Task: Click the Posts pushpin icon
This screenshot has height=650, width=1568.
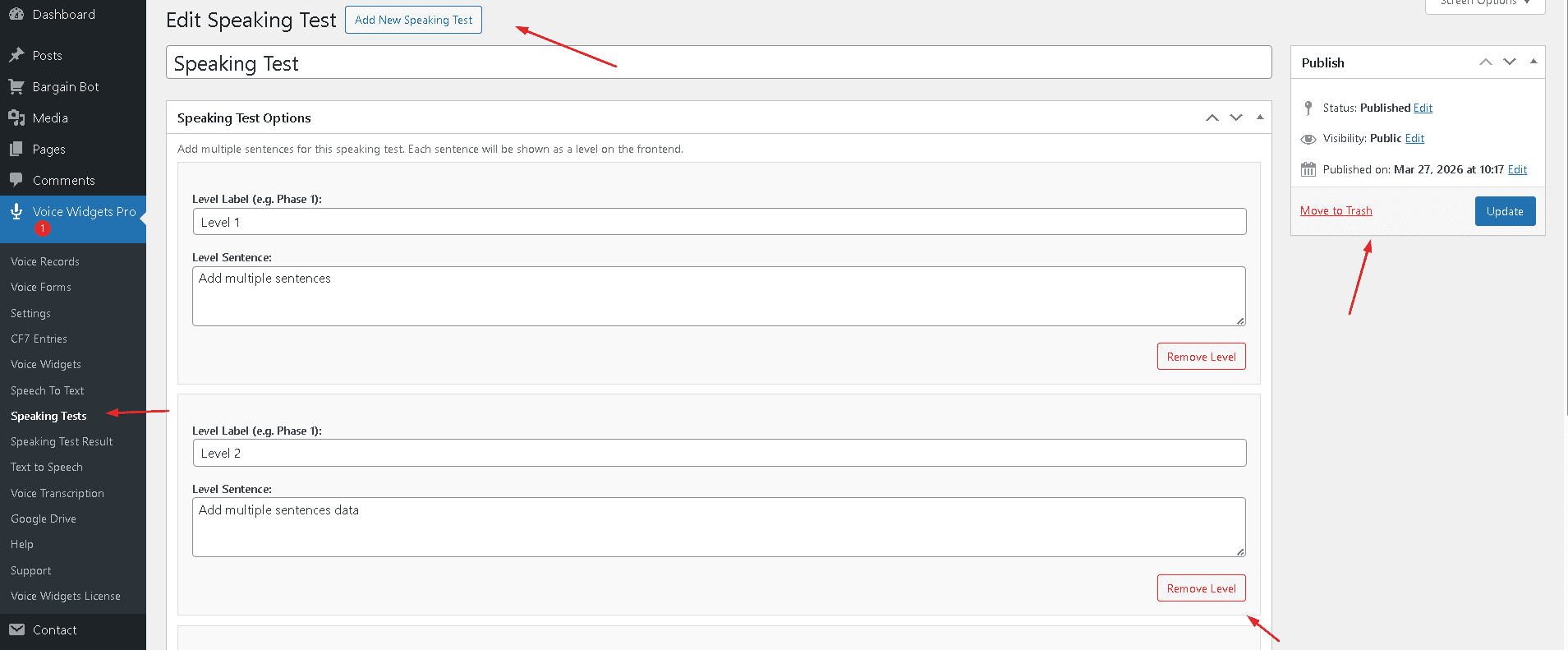Action: tap(16, 55)
